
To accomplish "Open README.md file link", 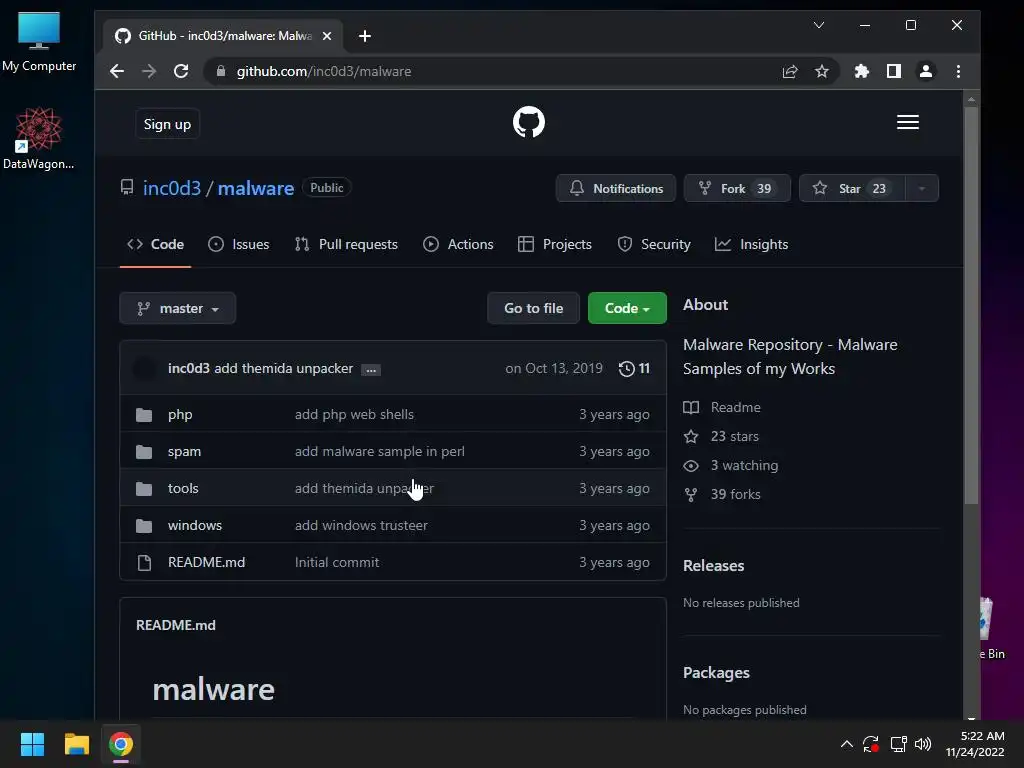I will pos(206,562).
